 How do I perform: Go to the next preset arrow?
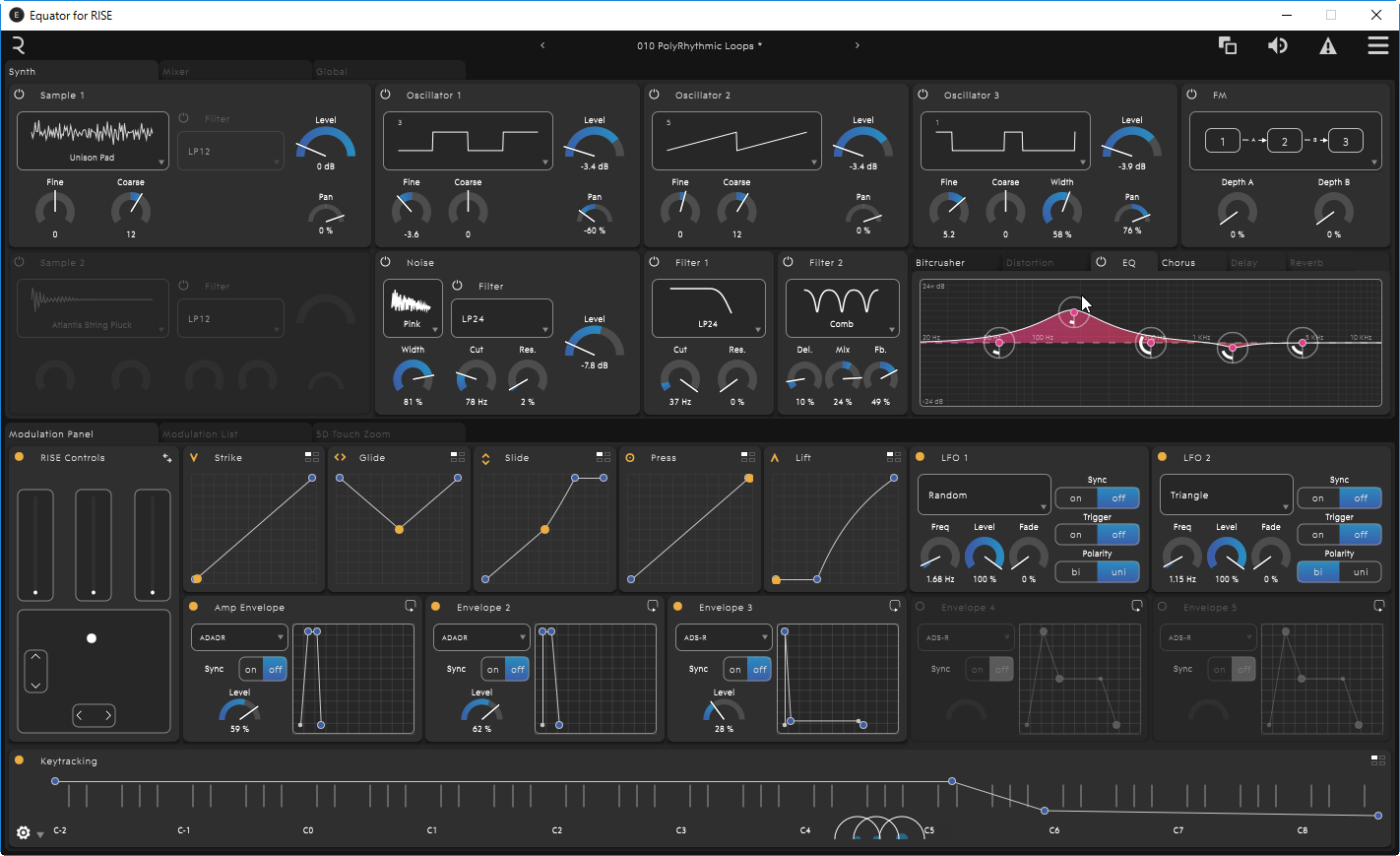857,45
